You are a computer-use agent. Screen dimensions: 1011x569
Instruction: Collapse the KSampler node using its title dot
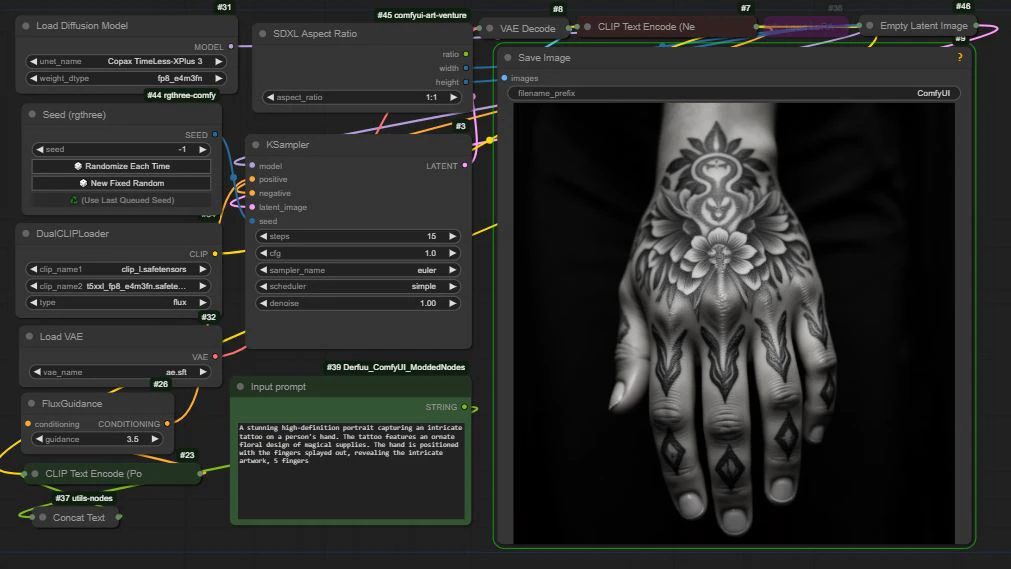pyautogui.click(x=256, y=145)
